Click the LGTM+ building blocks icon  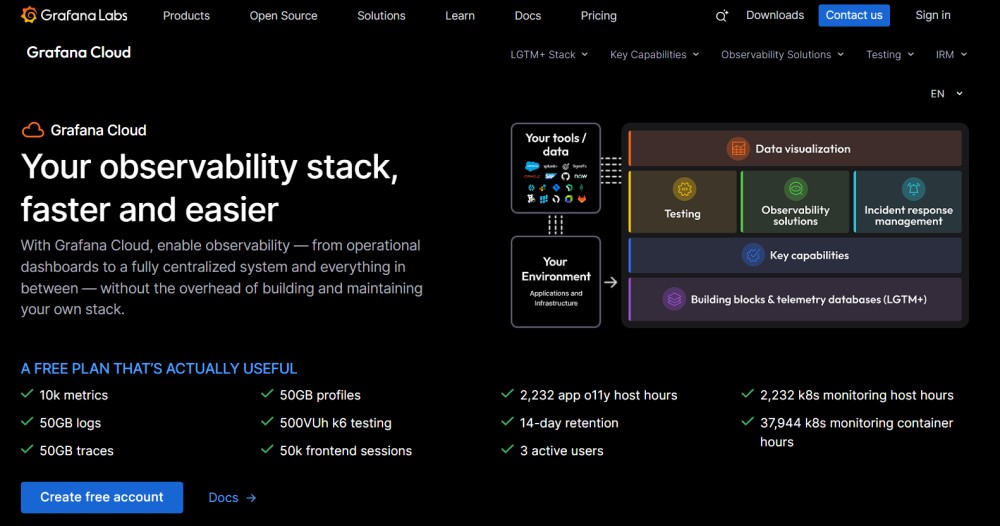(x=674, y=299)
